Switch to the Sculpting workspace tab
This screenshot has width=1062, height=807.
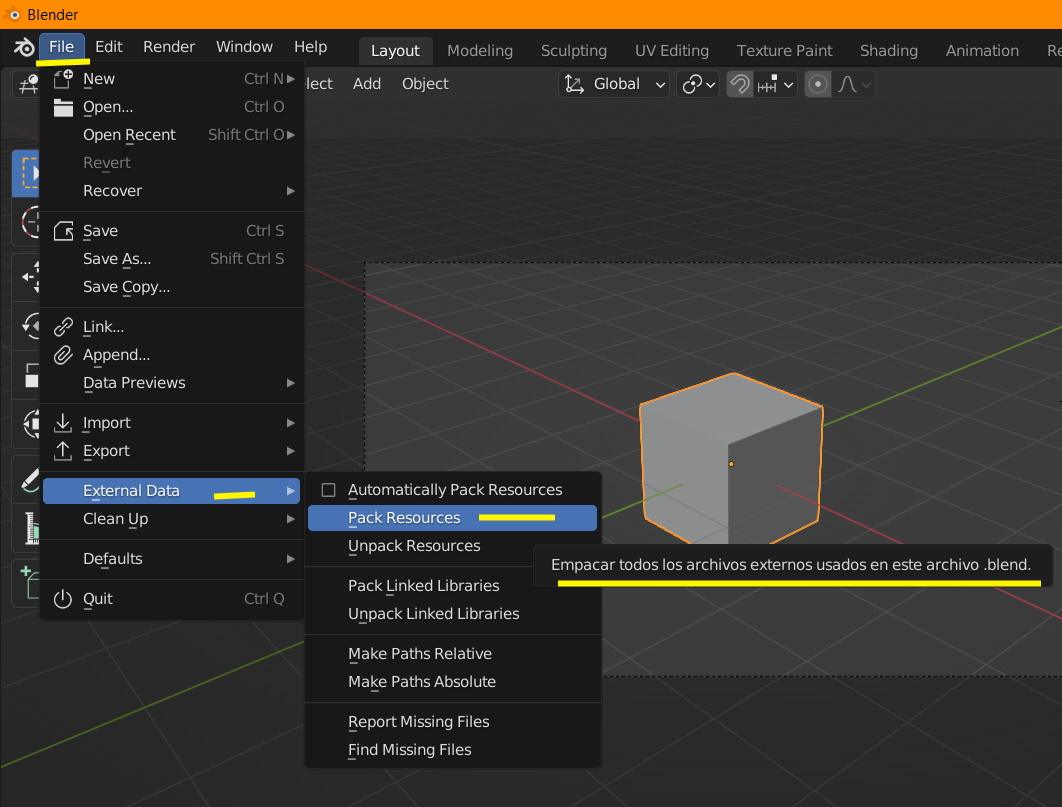[x=573, y=51]
